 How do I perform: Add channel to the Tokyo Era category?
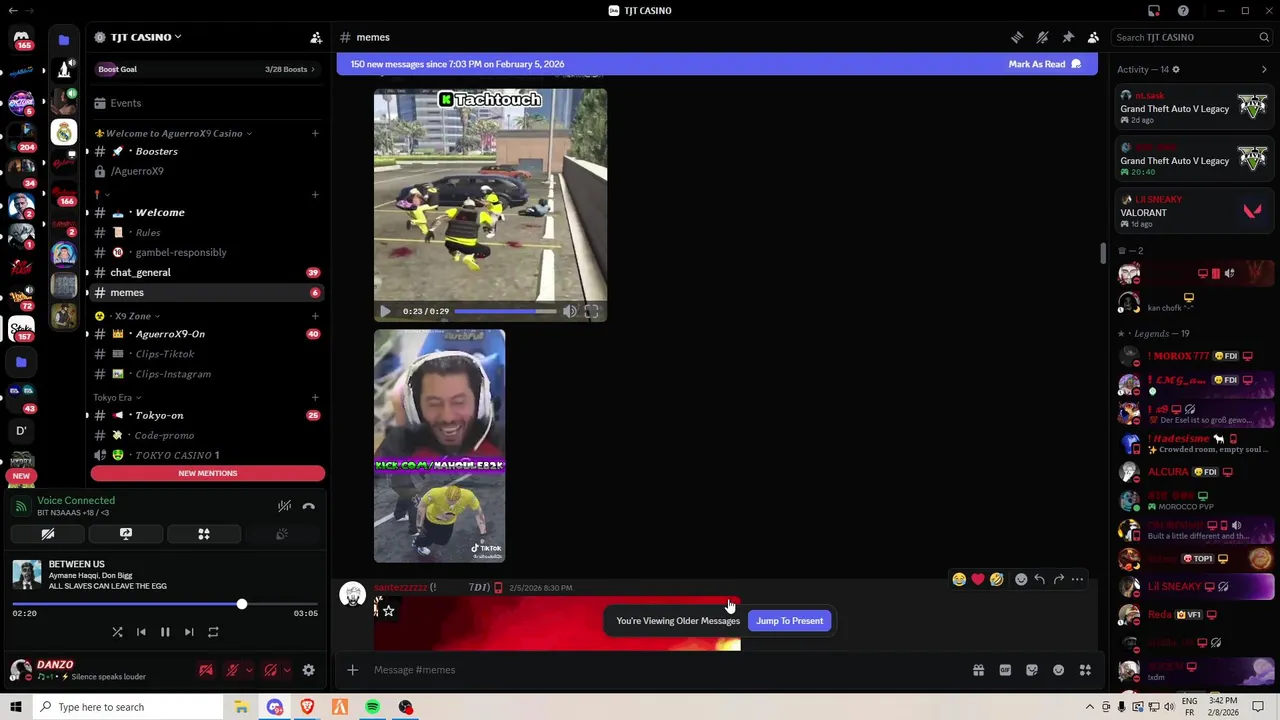(x=315, y=397)
